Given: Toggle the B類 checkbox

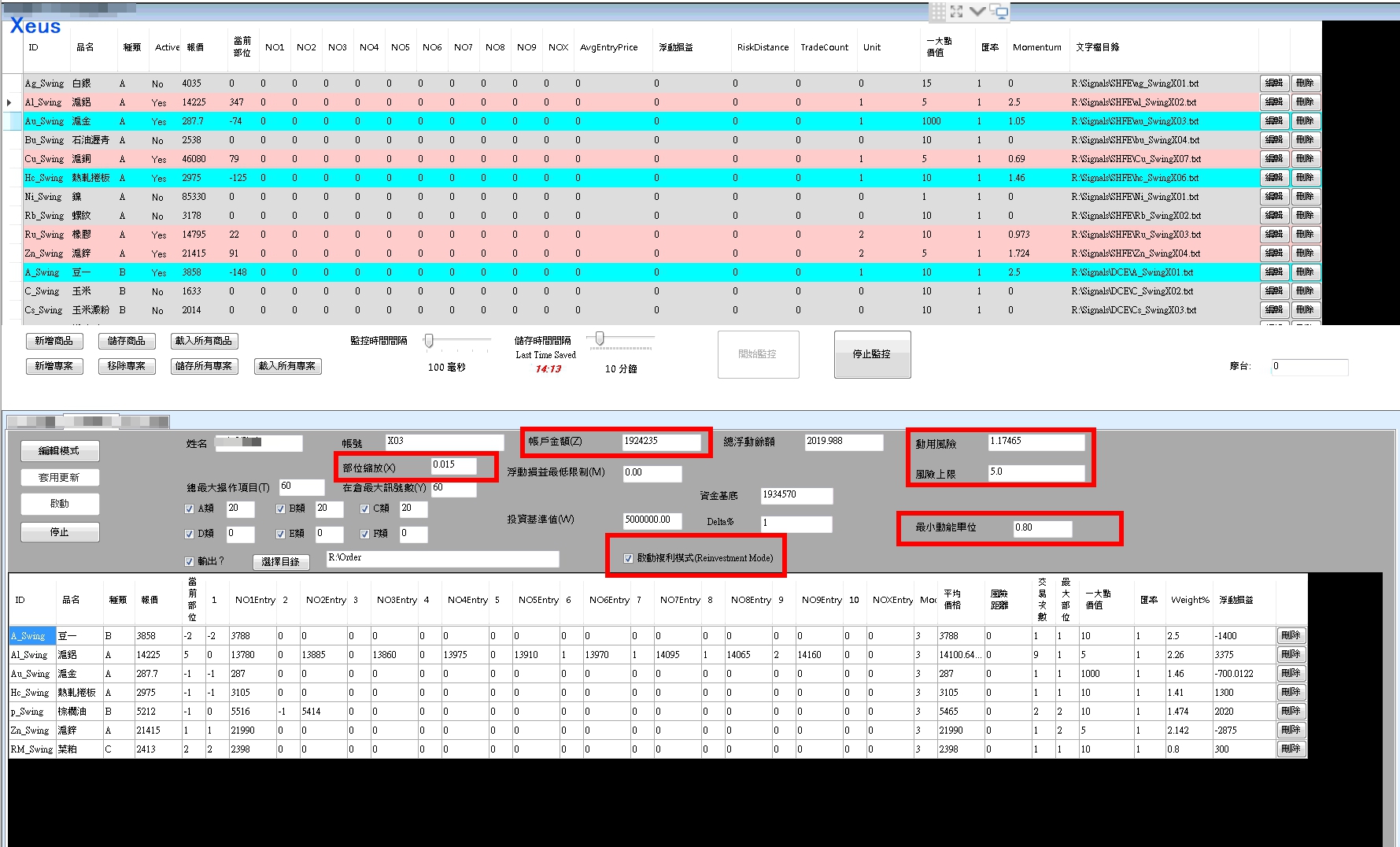Looking at the screenshot, I should coord(280,509).
